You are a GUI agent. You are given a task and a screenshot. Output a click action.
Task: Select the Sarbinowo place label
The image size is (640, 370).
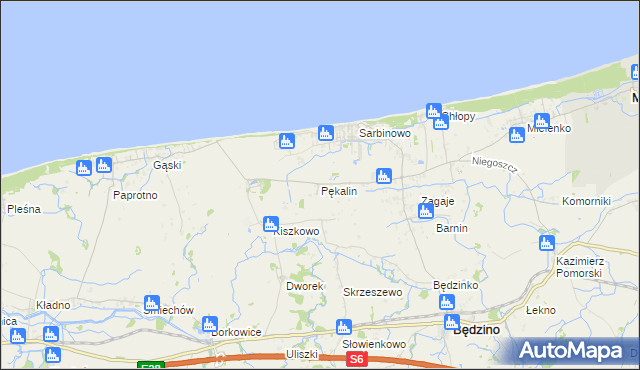click(384, 133)
